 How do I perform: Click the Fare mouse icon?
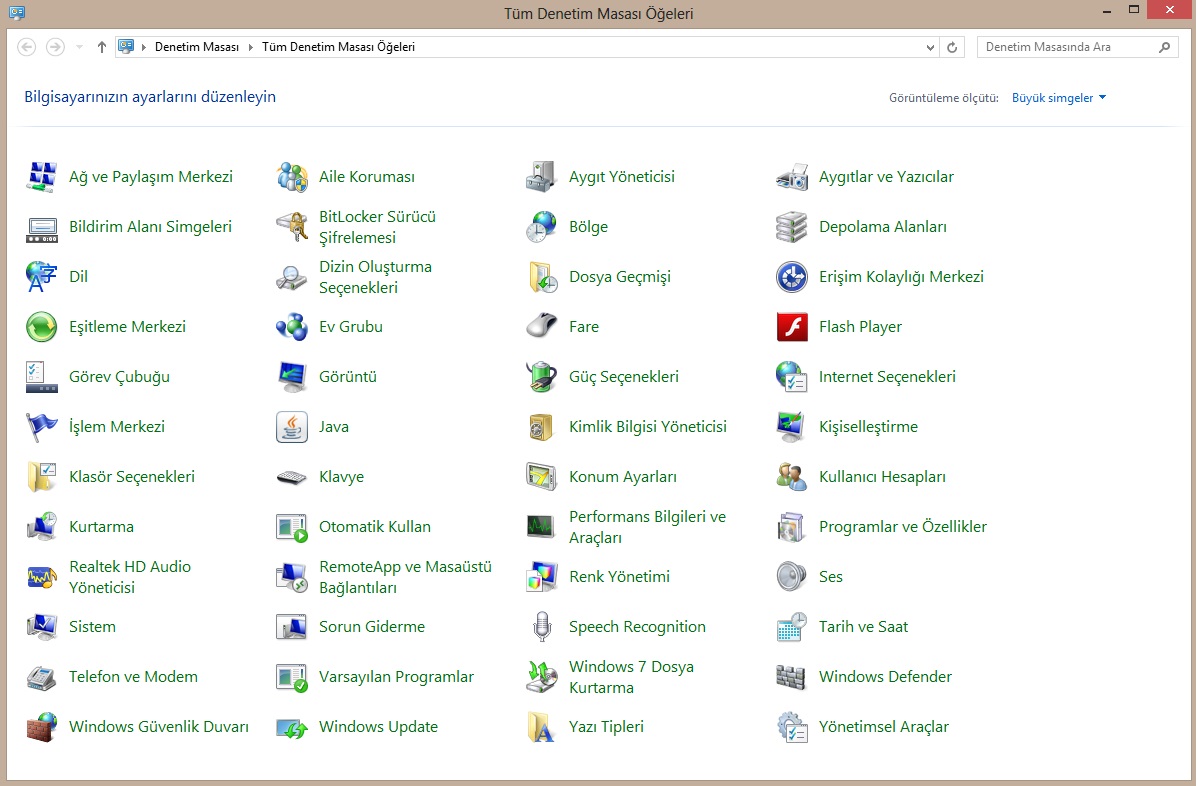(x=542, y=327)
